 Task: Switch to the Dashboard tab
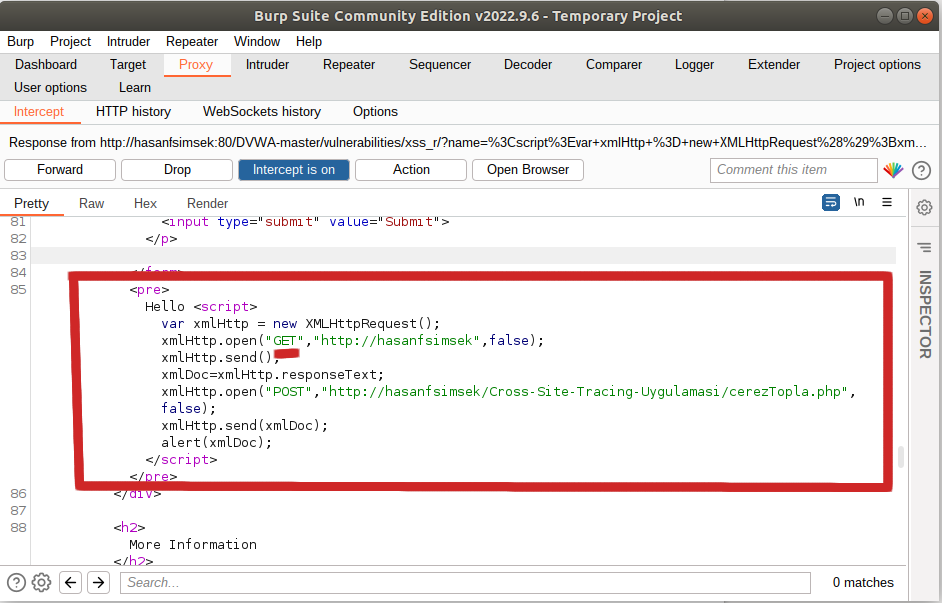coord(46,64)
